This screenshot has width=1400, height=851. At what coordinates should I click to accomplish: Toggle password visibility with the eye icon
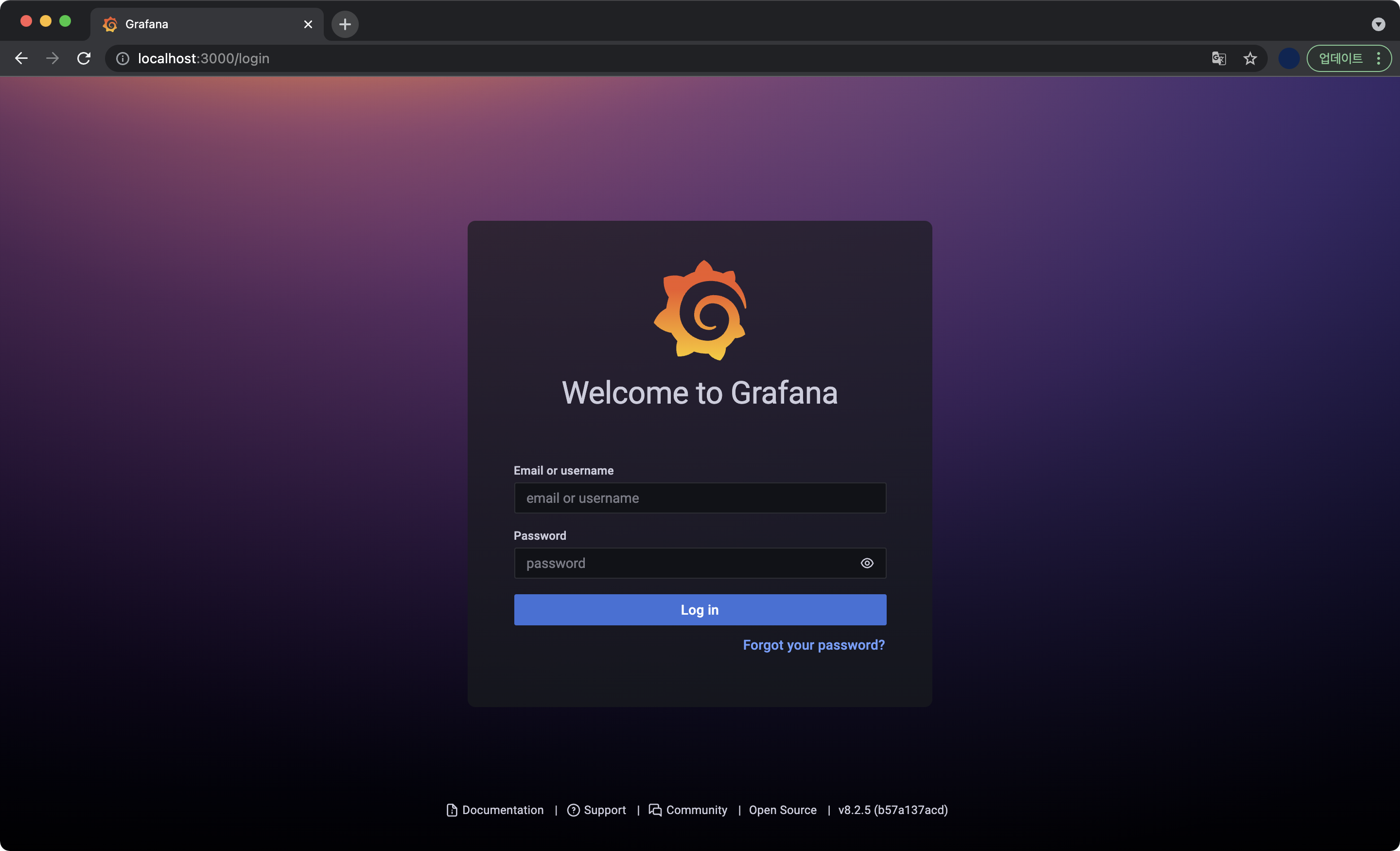(866, 563)
